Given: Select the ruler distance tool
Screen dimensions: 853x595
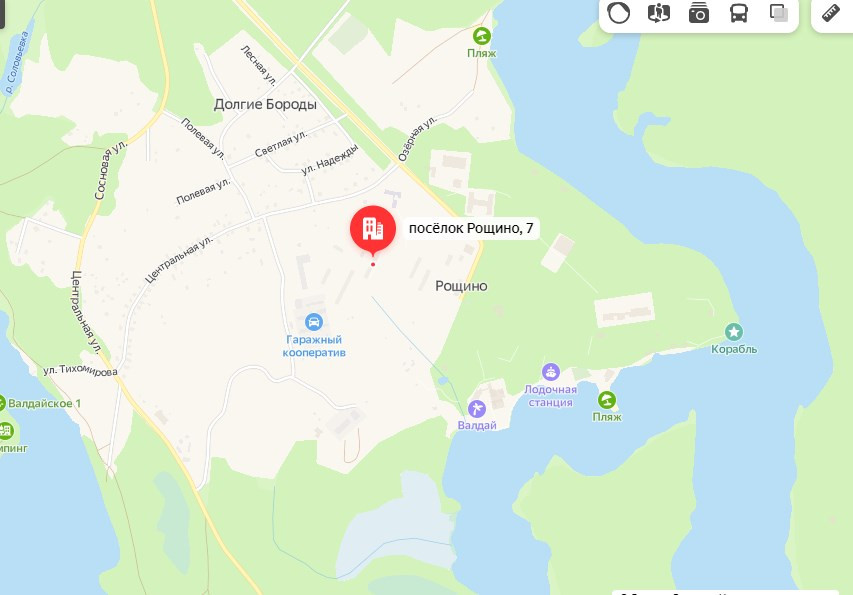Looking at the screenshot, I should [831, 13].
